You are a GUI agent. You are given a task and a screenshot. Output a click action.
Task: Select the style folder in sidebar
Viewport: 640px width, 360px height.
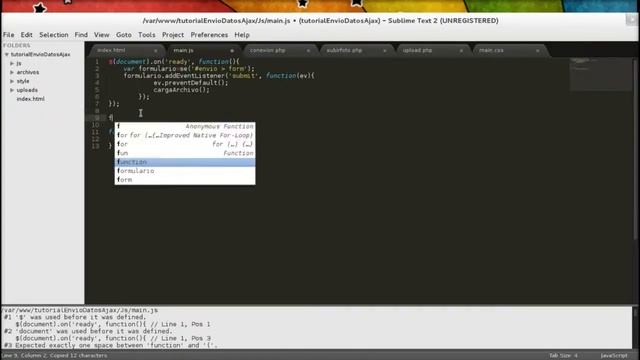23,81
